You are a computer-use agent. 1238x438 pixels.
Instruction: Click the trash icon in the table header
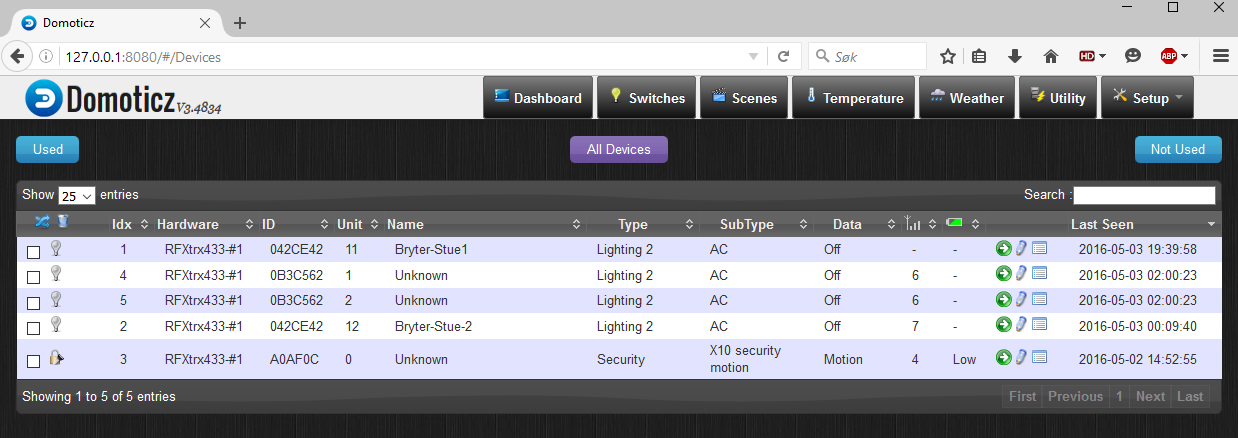[x=63, y=221]
